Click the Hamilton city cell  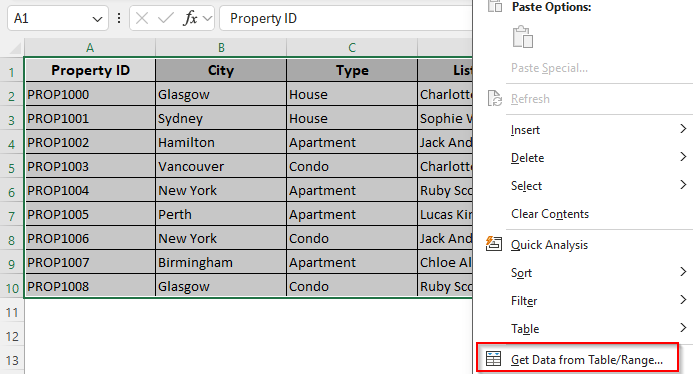click(x=221, y=142)
